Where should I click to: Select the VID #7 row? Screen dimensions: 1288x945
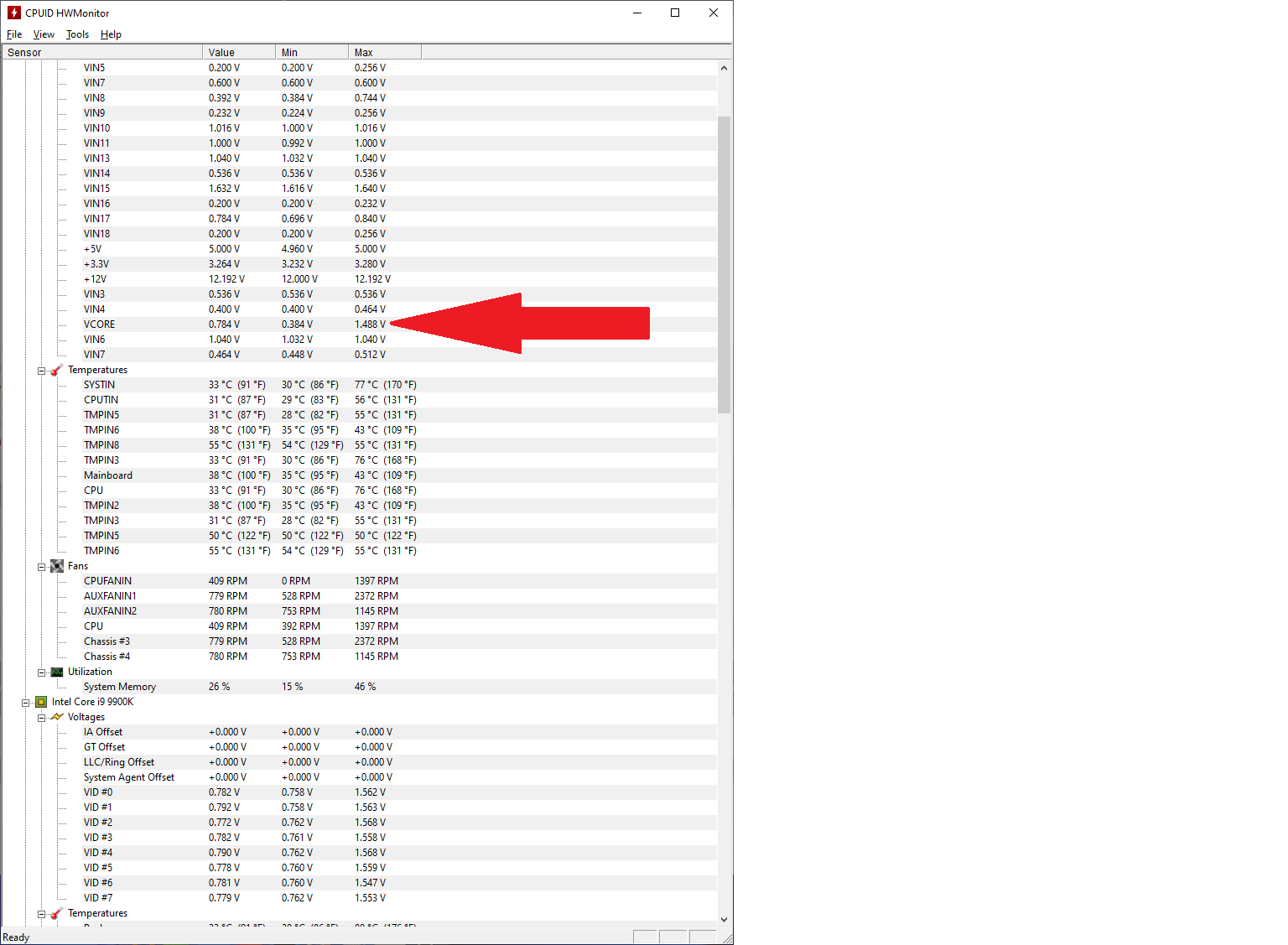pyautogui.click(x=359, y=898)
